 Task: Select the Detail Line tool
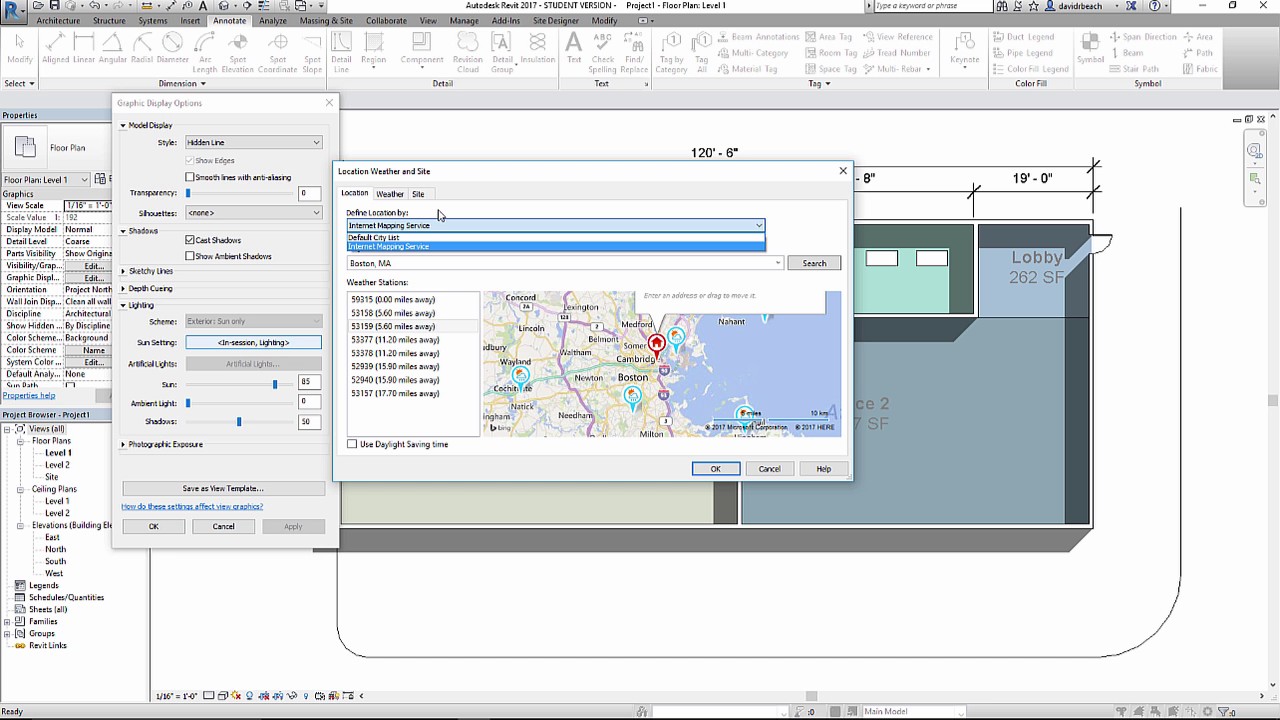click(x=341, y=54)
